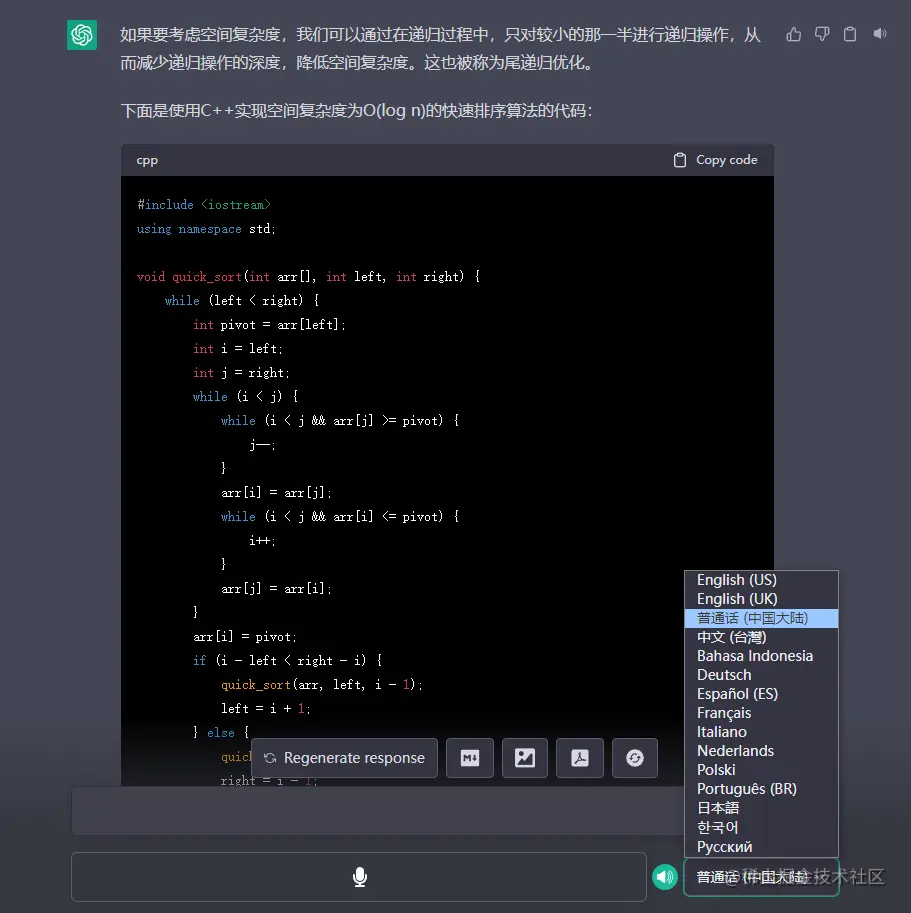Click the code line 'if (i - left < right - i) {'
Viewport: 911px width, 913px height.
pyautogui.click(x=288, y=661)
